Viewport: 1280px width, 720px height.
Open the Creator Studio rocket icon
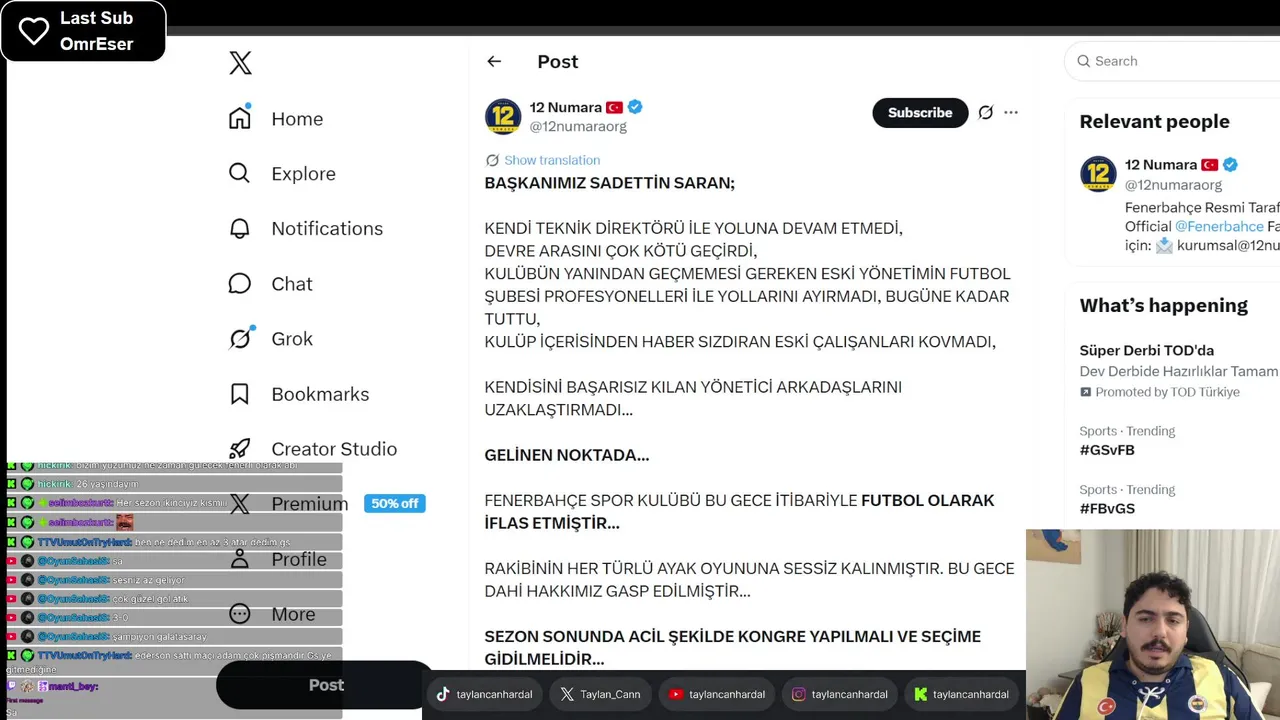coord(240,449)
